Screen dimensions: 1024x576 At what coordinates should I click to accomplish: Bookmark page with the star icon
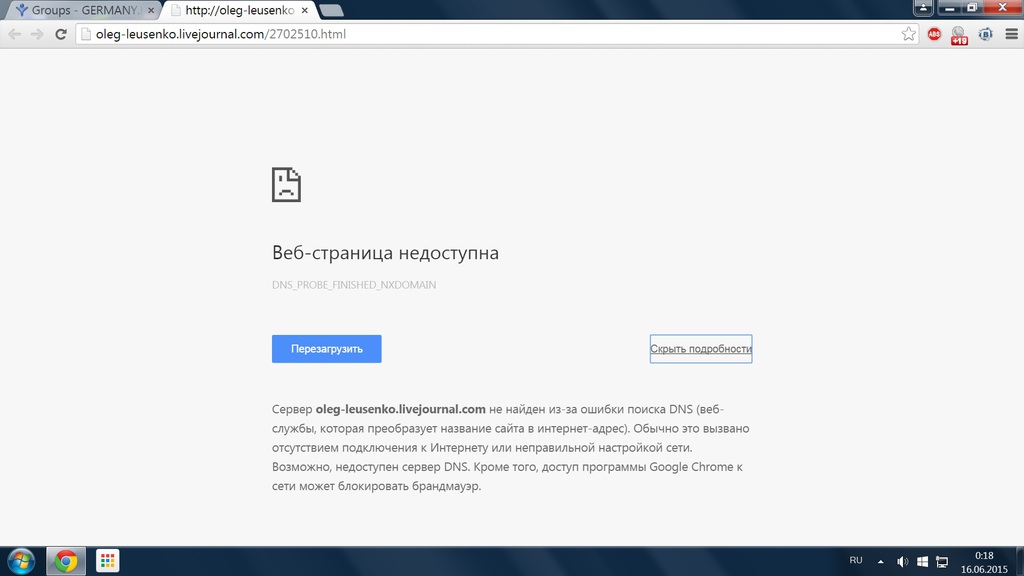tap(908, 34)
